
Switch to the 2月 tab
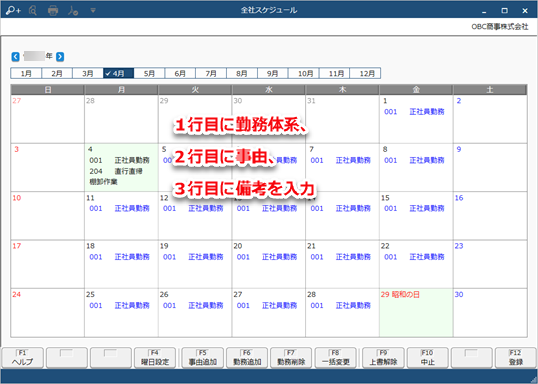[57, 73]
